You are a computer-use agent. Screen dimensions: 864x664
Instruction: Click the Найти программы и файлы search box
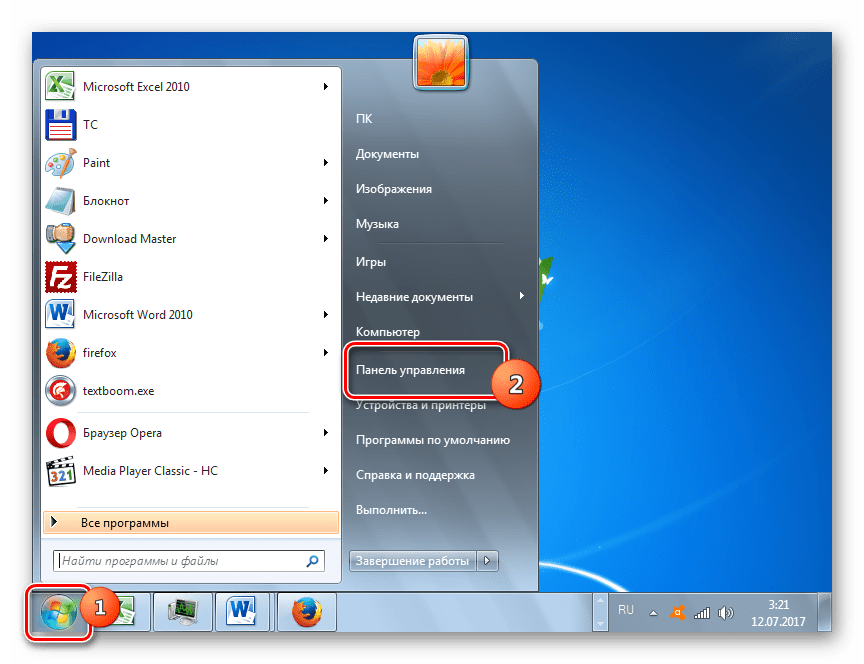pos(180,561)
